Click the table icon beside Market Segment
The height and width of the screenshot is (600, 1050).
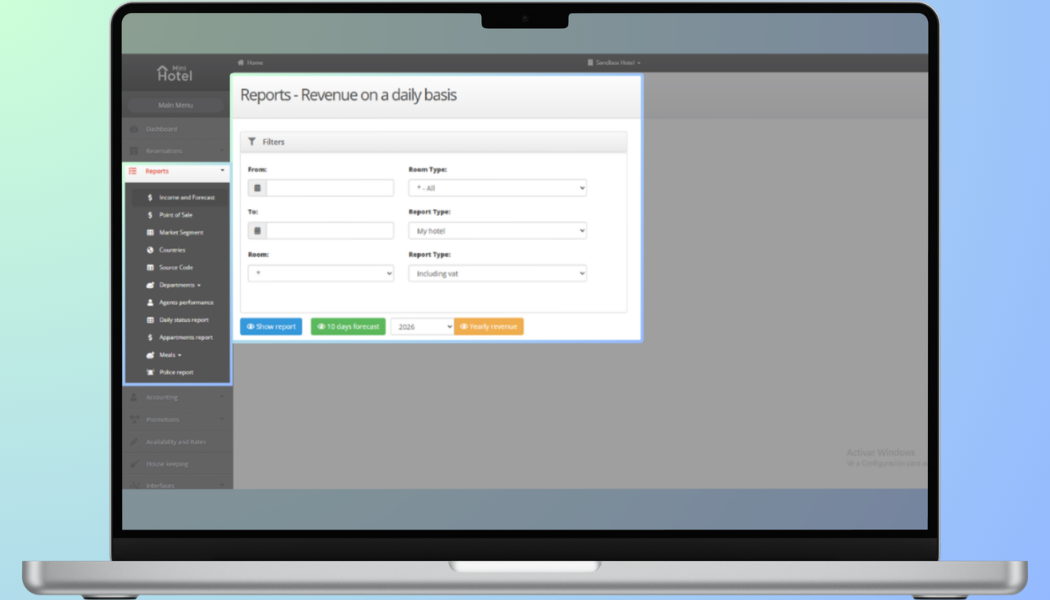coord(150,232)
